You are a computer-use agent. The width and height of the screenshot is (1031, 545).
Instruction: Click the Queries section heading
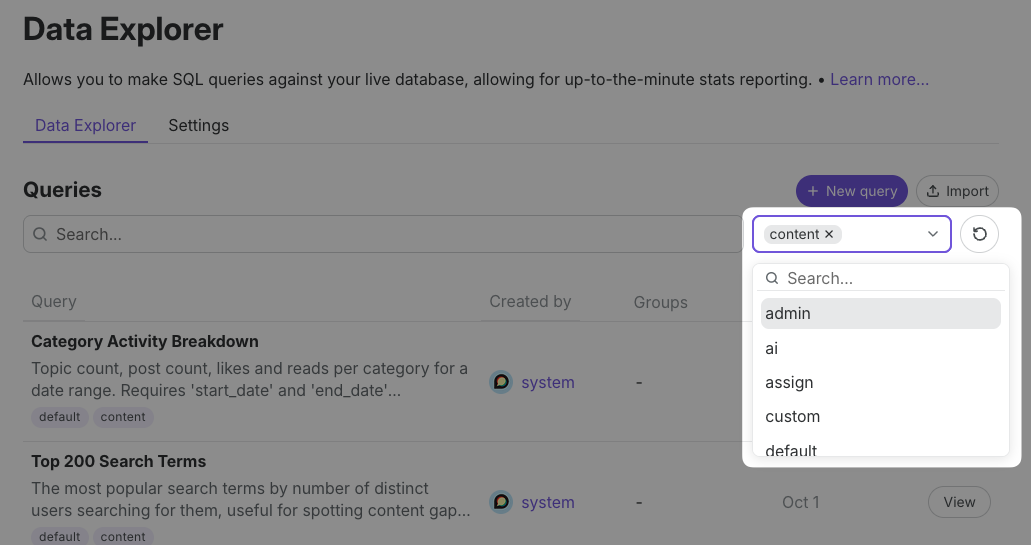coord(62,190)
